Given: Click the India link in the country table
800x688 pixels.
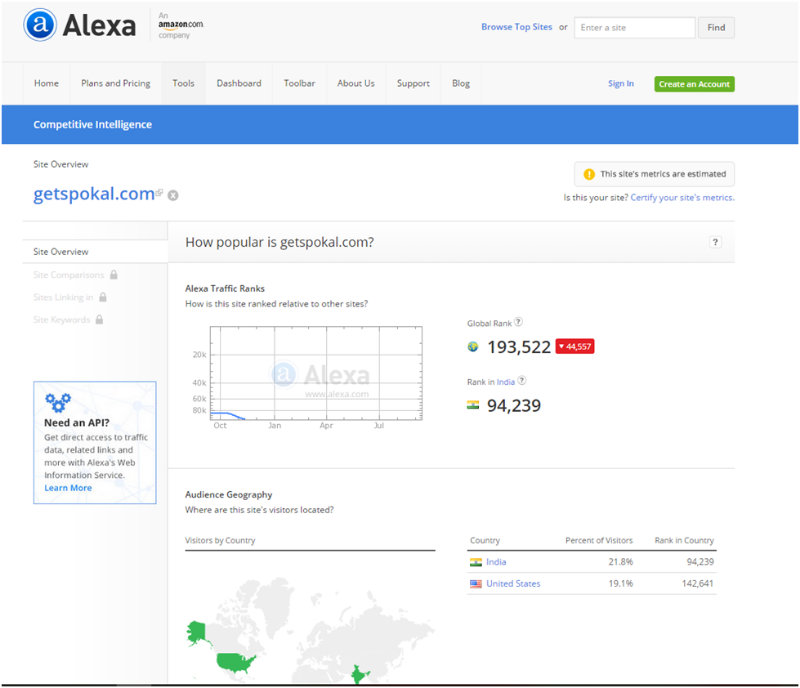Looking at the screenshot, I should [x=496, y=562].
